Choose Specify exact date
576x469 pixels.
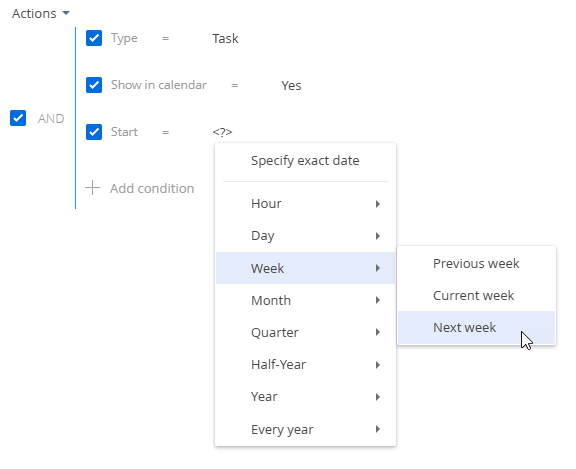305,160
